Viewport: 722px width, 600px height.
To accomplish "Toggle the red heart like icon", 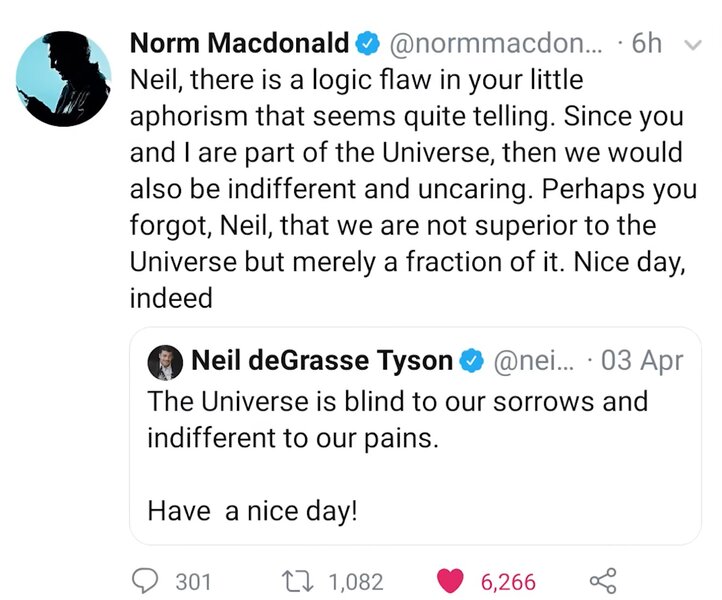I will (x=452, y=581).
